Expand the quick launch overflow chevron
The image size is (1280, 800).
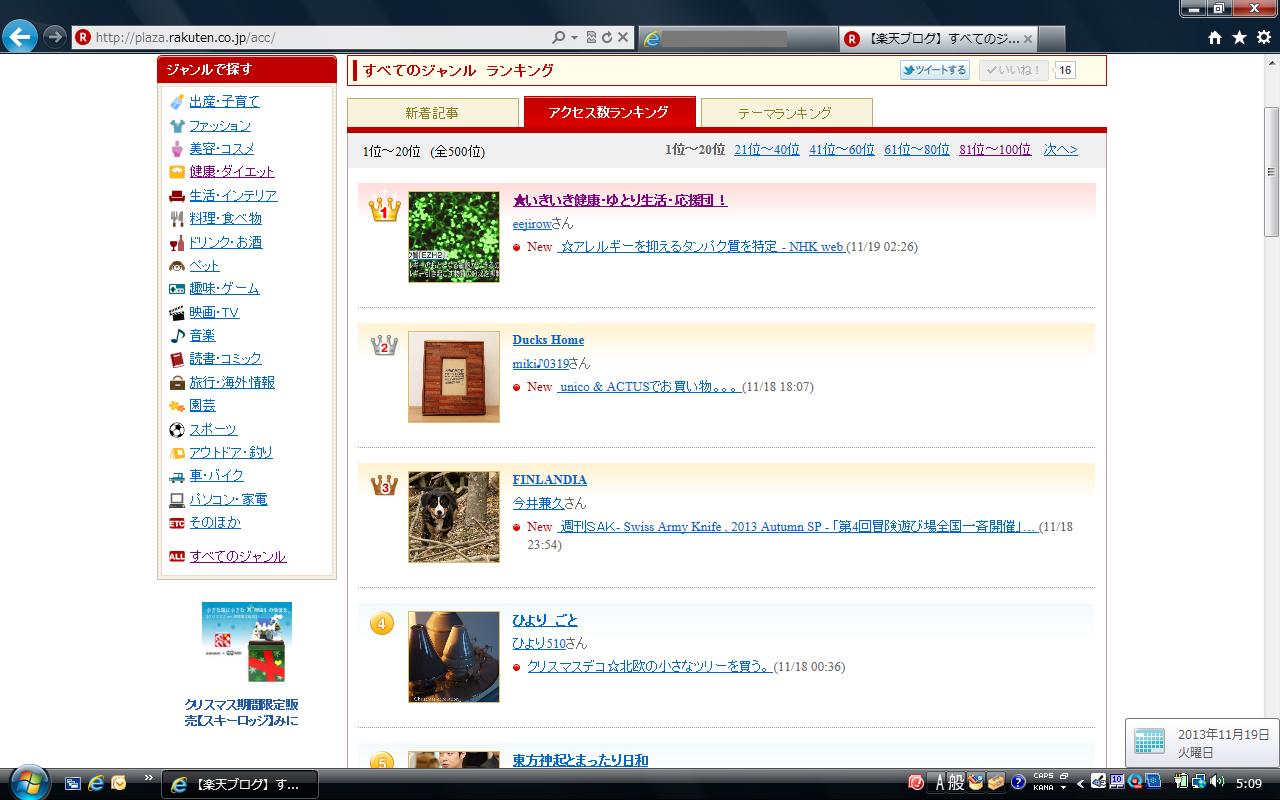click(x=149, y=778)
